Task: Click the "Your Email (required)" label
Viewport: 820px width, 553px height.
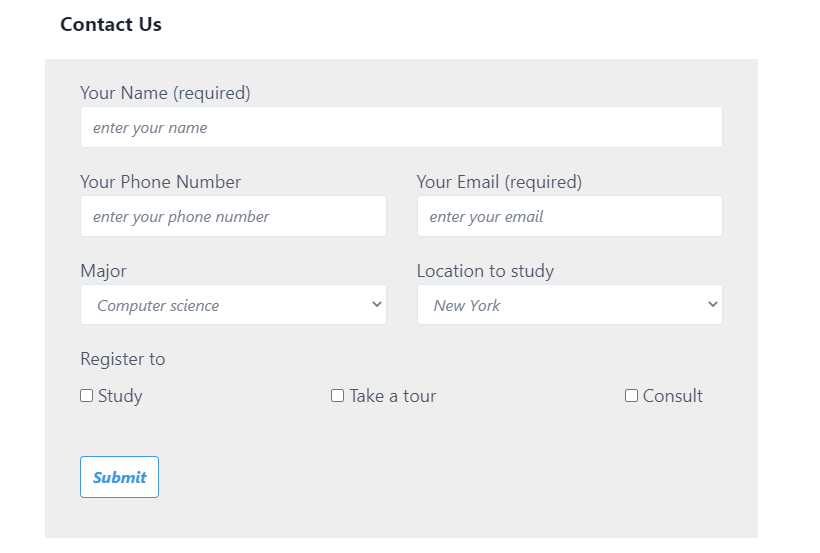Action: point(499,182)
